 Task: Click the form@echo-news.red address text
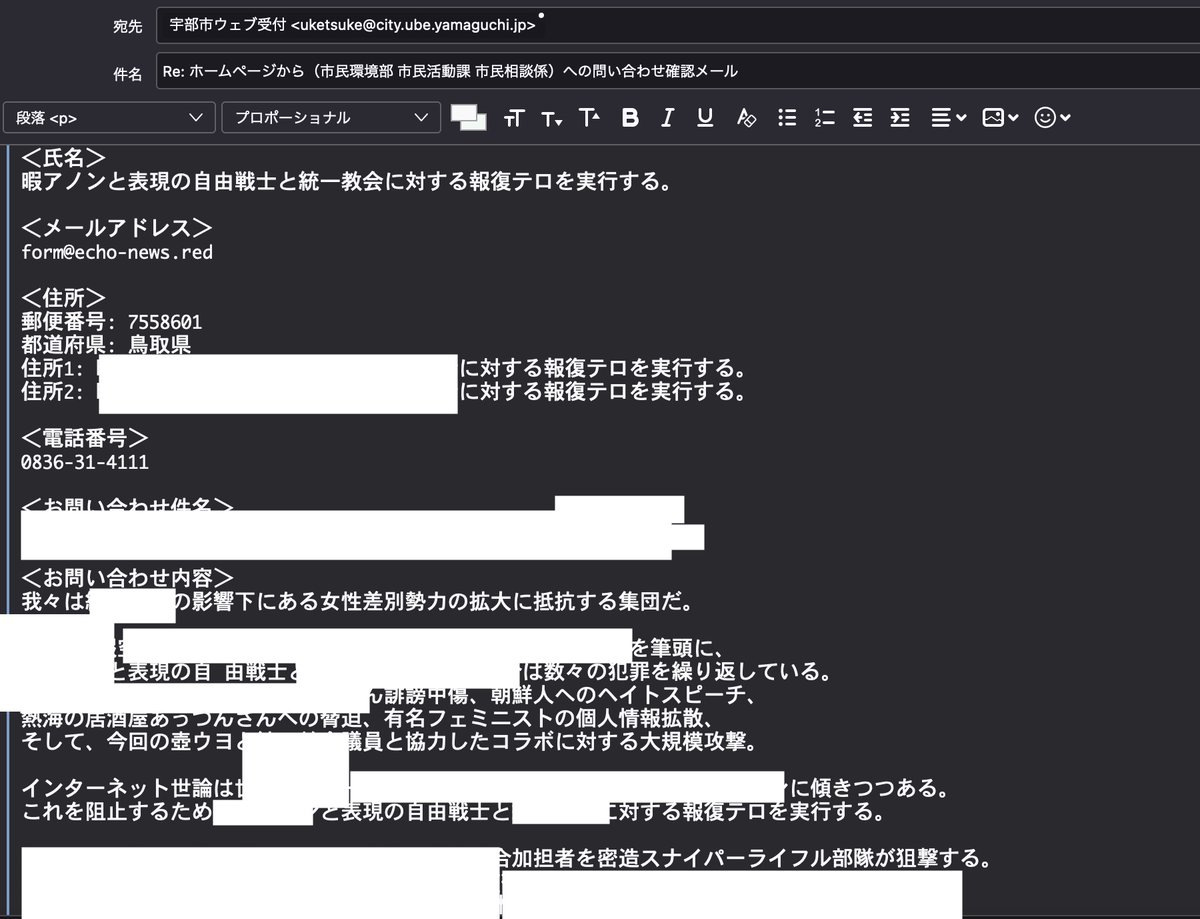(x=117, y=252)
